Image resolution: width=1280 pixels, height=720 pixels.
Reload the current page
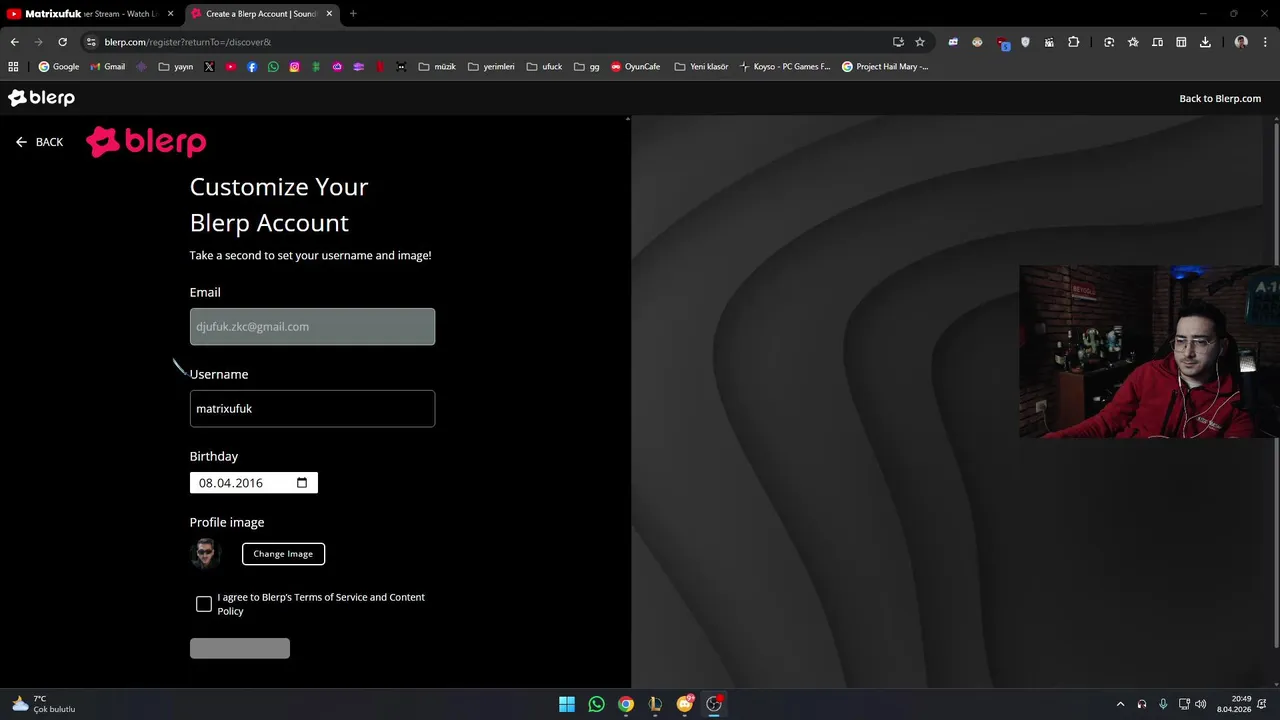tap(62, 42)
